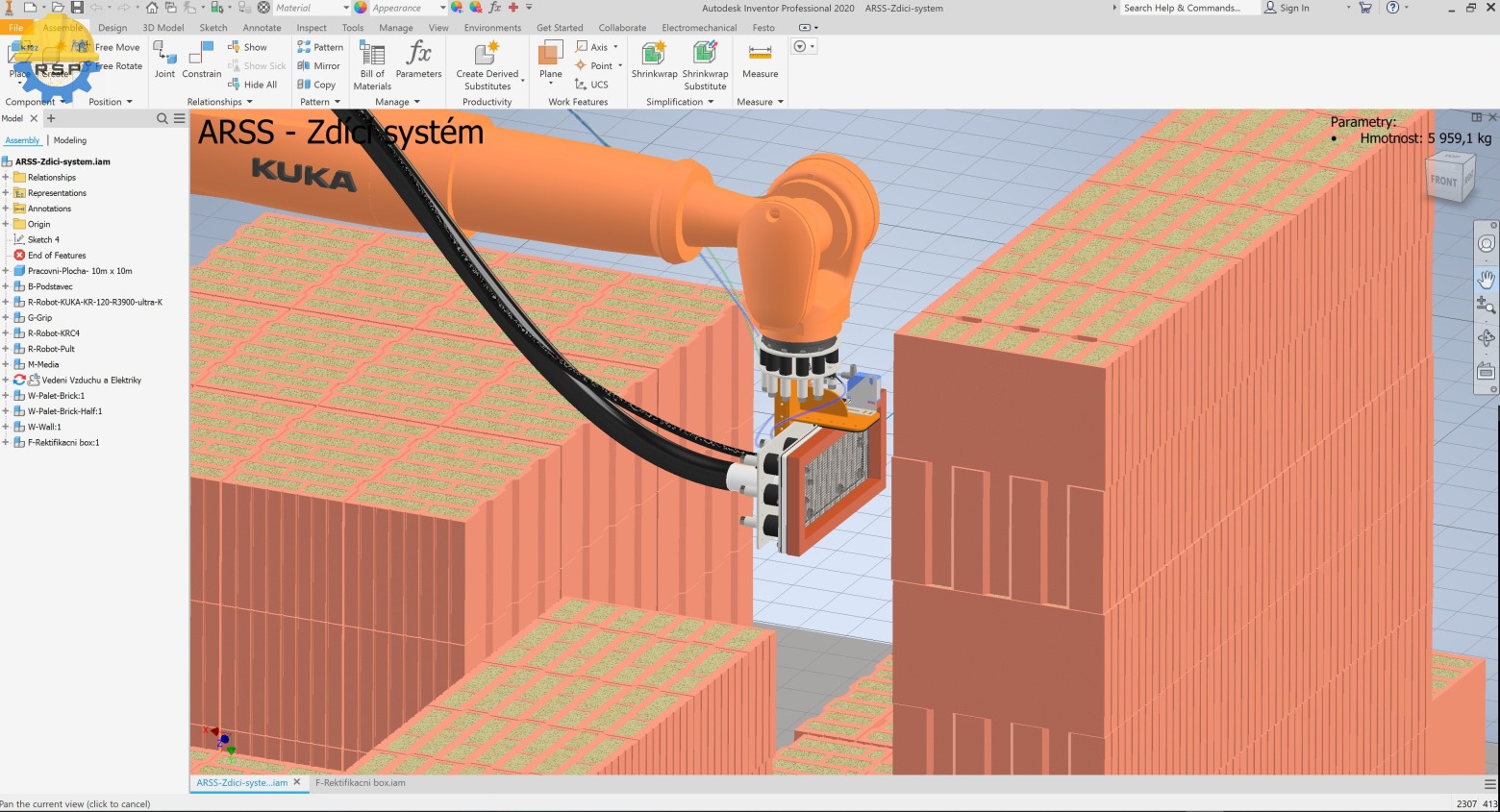1500x812 pixels.
Task: Click the Save icon in quick access toolbar
Action: pos(78,8)
